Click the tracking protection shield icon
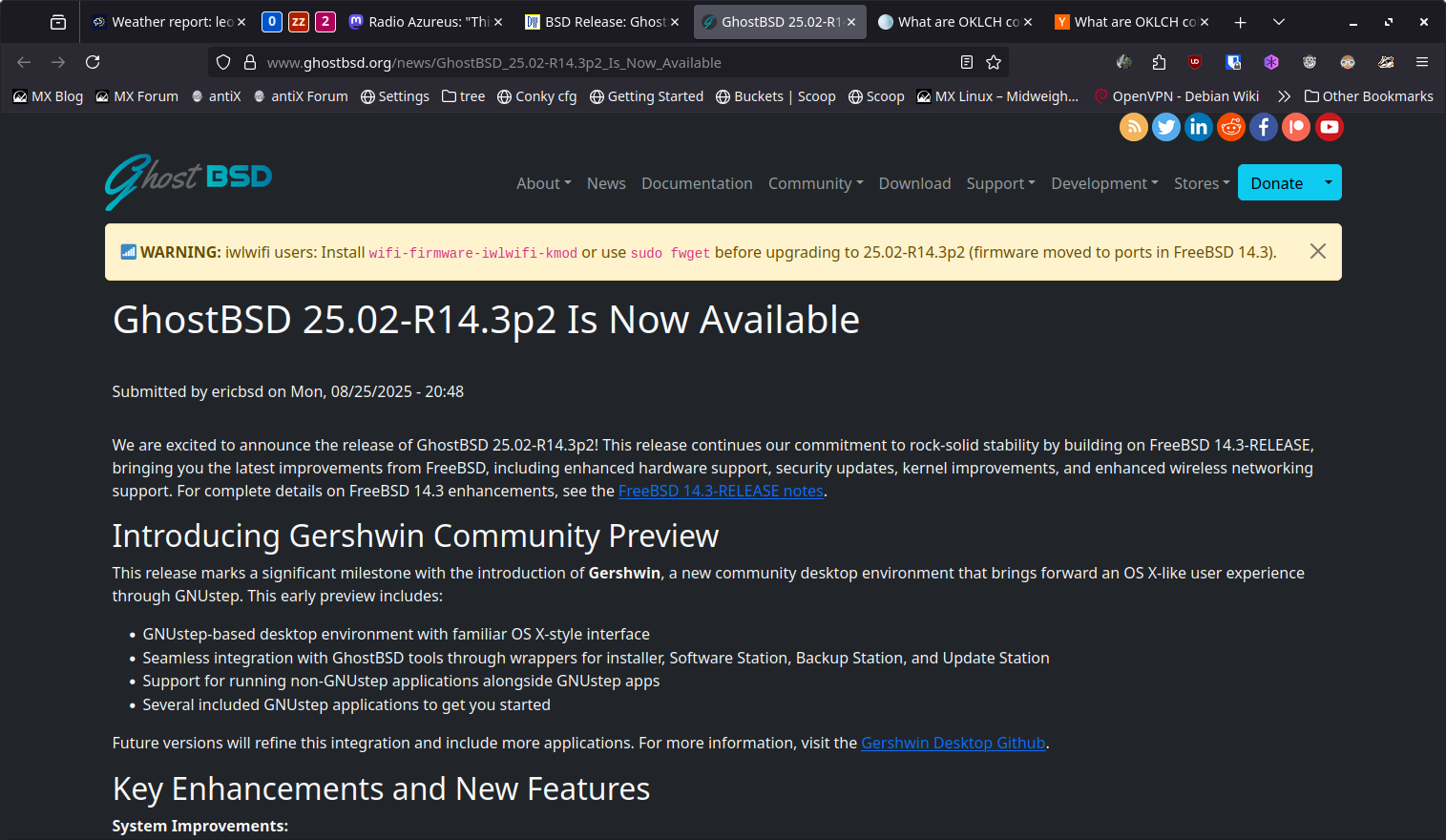 223,62
